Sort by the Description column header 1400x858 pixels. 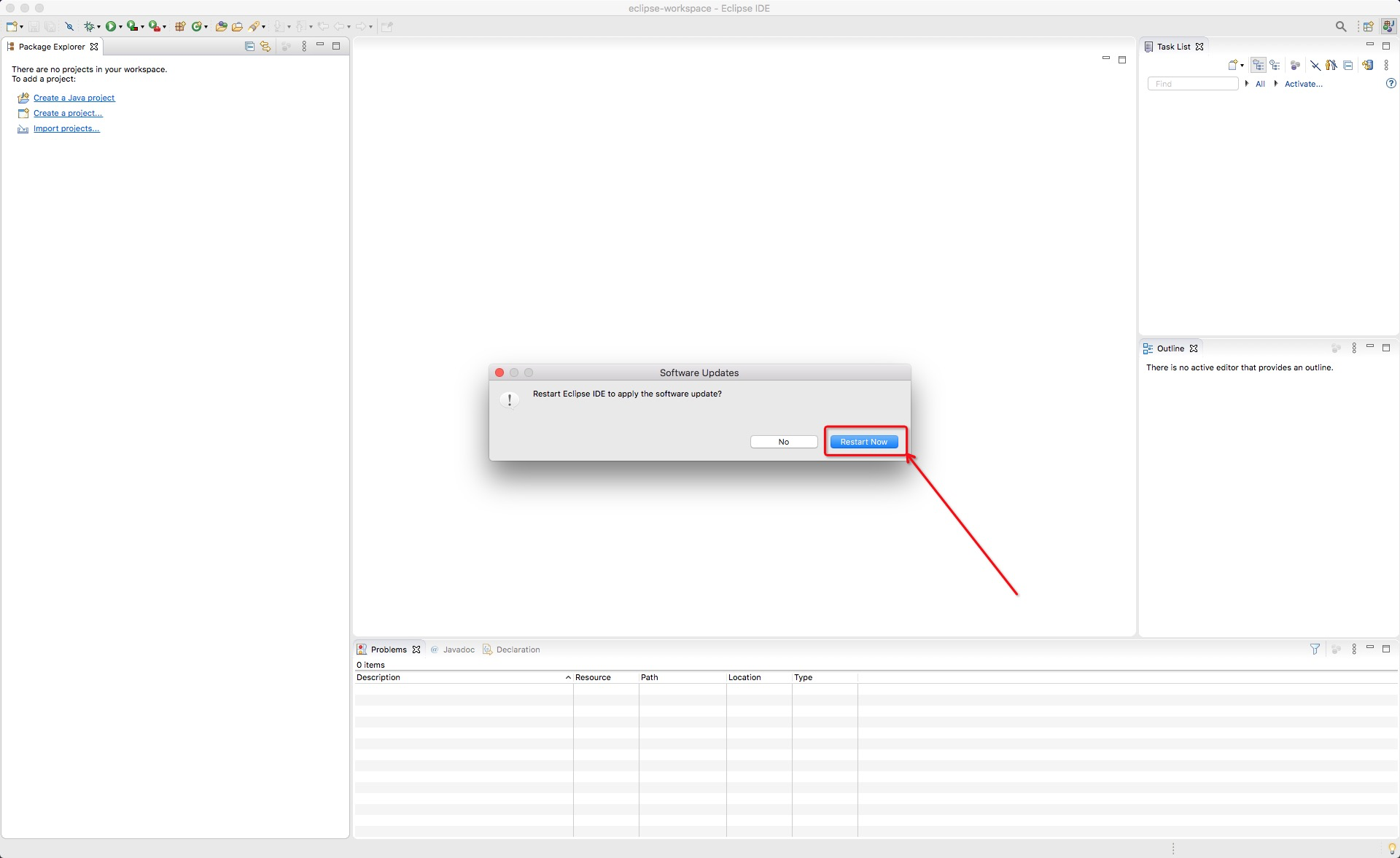click(x=463, y=677)
